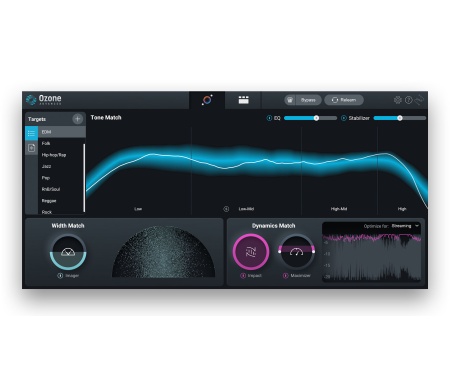
Task: Click the iZotope squiggle icon in the header
Action: pos(420,100)
